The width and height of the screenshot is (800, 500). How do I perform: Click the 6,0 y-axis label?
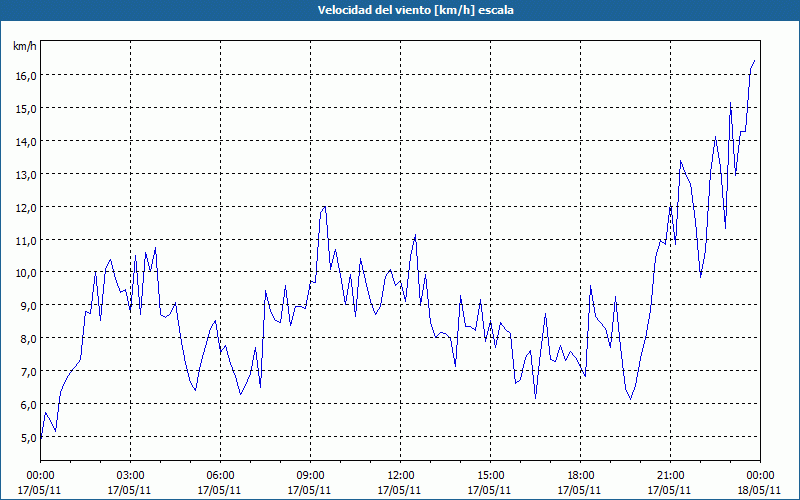click(x=28, y=405)
